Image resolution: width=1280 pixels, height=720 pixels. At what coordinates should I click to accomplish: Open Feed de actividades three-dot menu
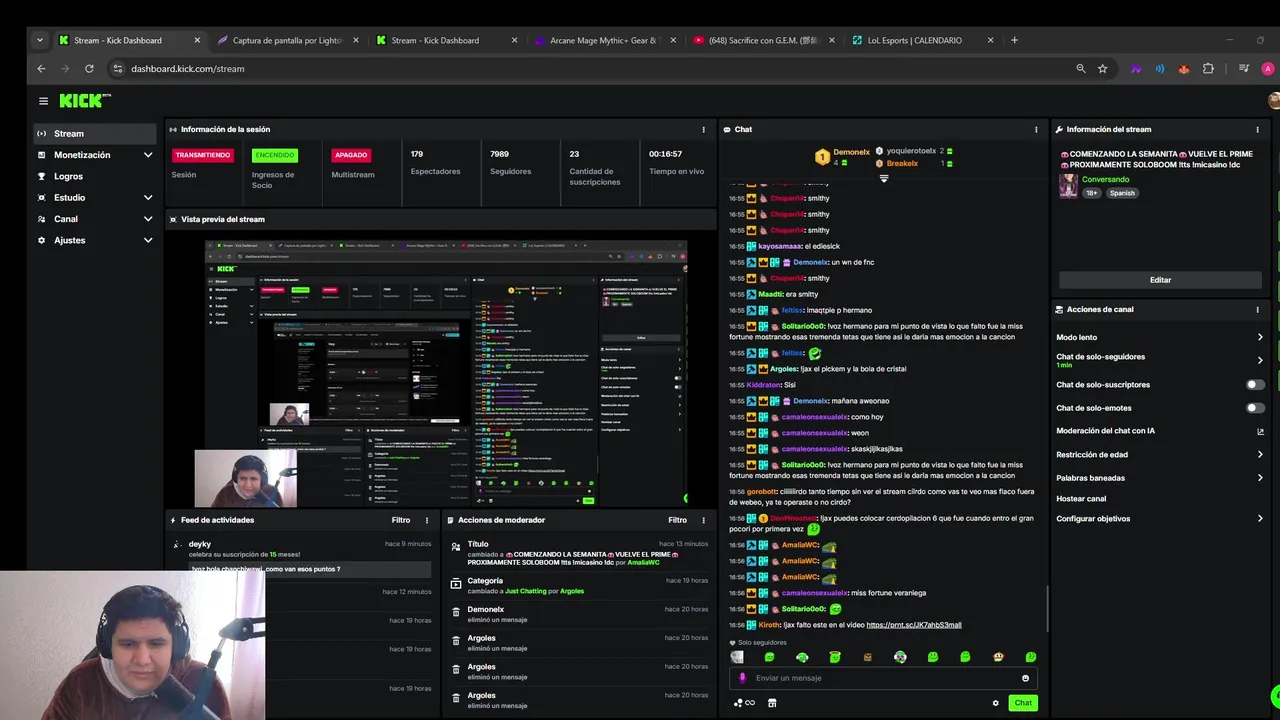(427, 520)
